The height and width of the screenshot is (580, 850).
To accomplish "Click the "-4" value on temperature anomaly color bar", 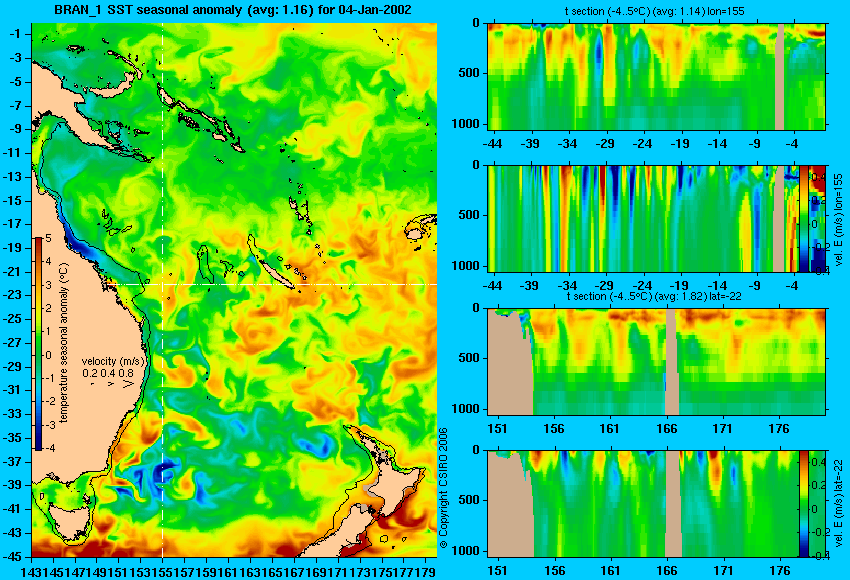I will point(49,448).
